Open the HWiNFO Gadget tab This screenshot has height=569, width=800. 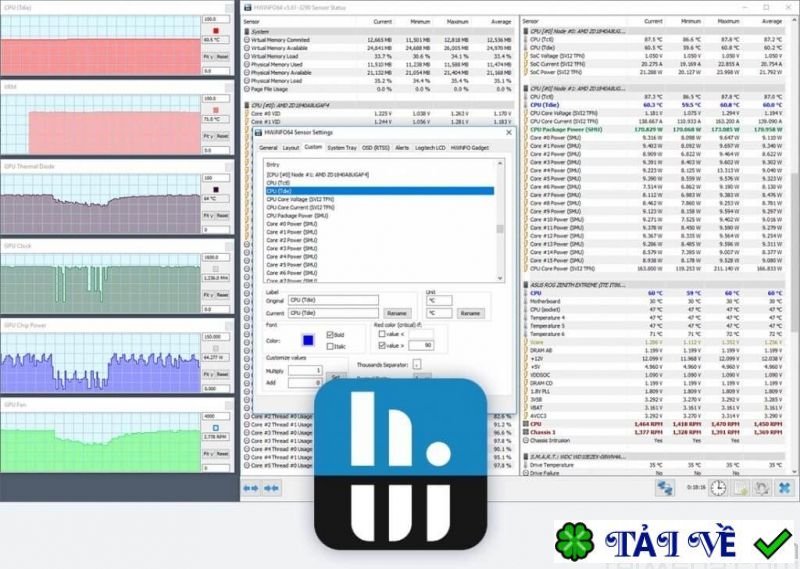[469, 147]
